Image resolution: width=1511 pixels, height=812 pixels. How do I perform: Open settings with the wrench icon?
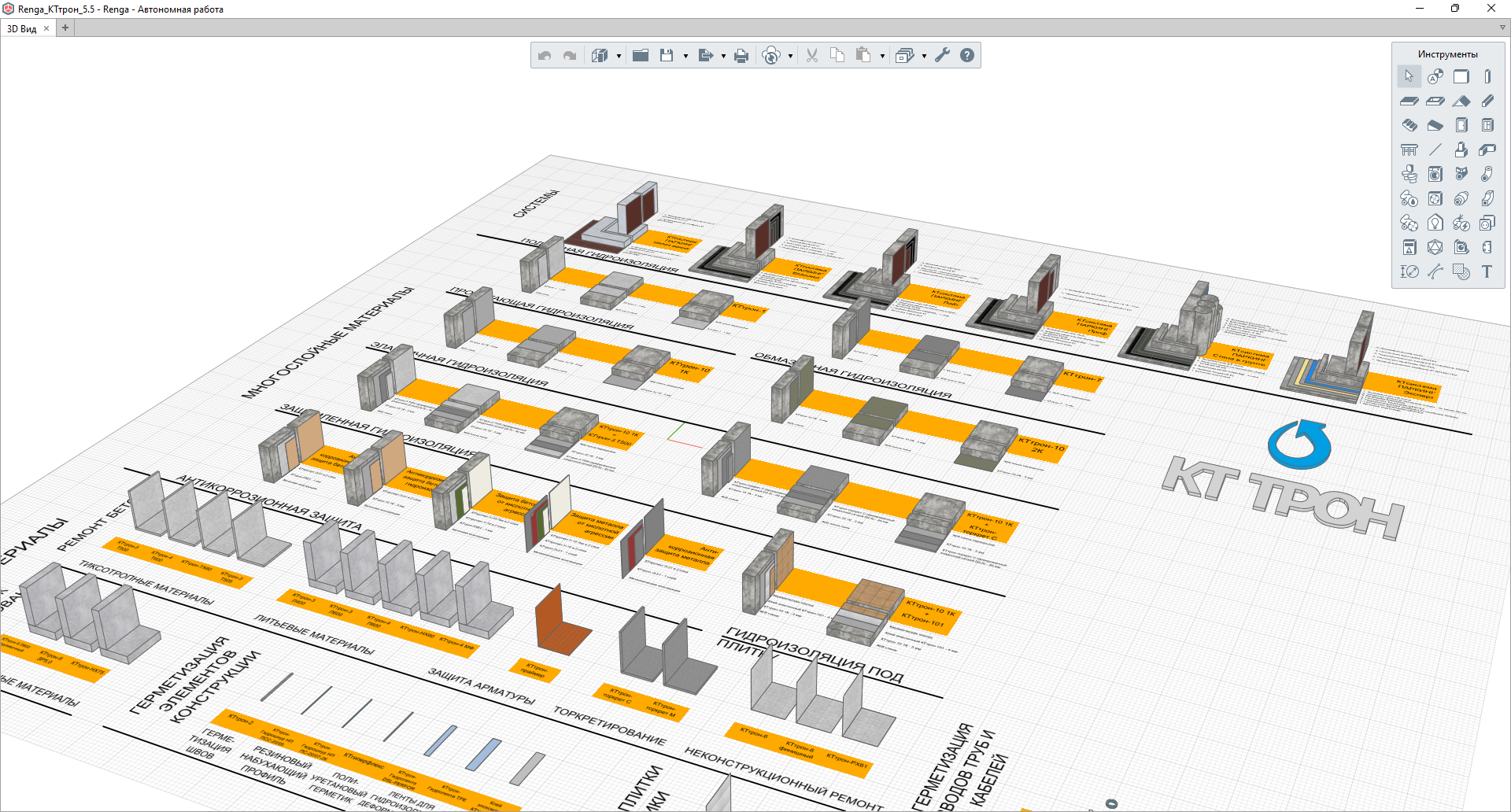(x=942, y=55)
